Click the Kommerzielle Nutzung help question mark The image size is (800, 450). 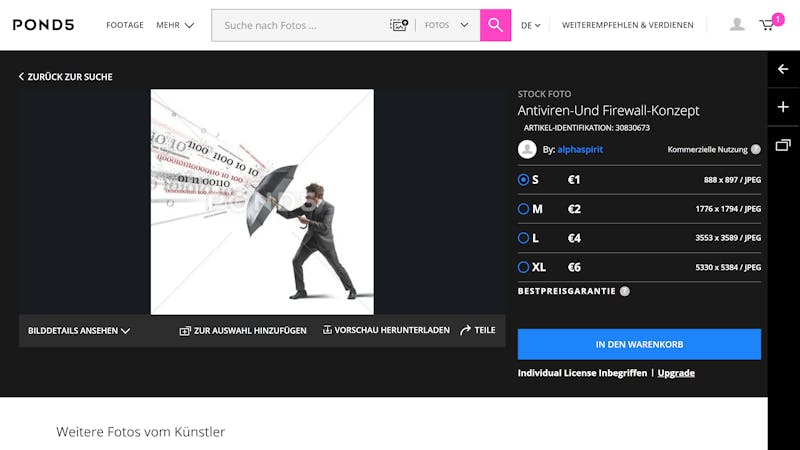point(756,149)
